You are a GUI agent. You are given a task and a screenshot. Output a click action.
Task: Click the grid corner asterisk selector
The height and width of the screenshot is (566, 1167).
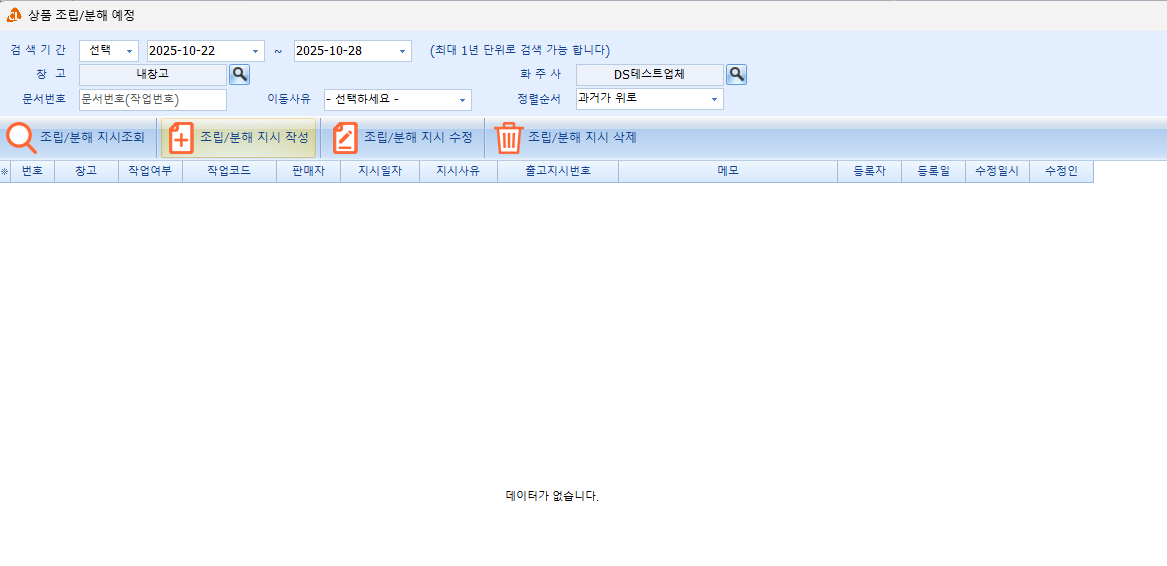tap(5, 172)
